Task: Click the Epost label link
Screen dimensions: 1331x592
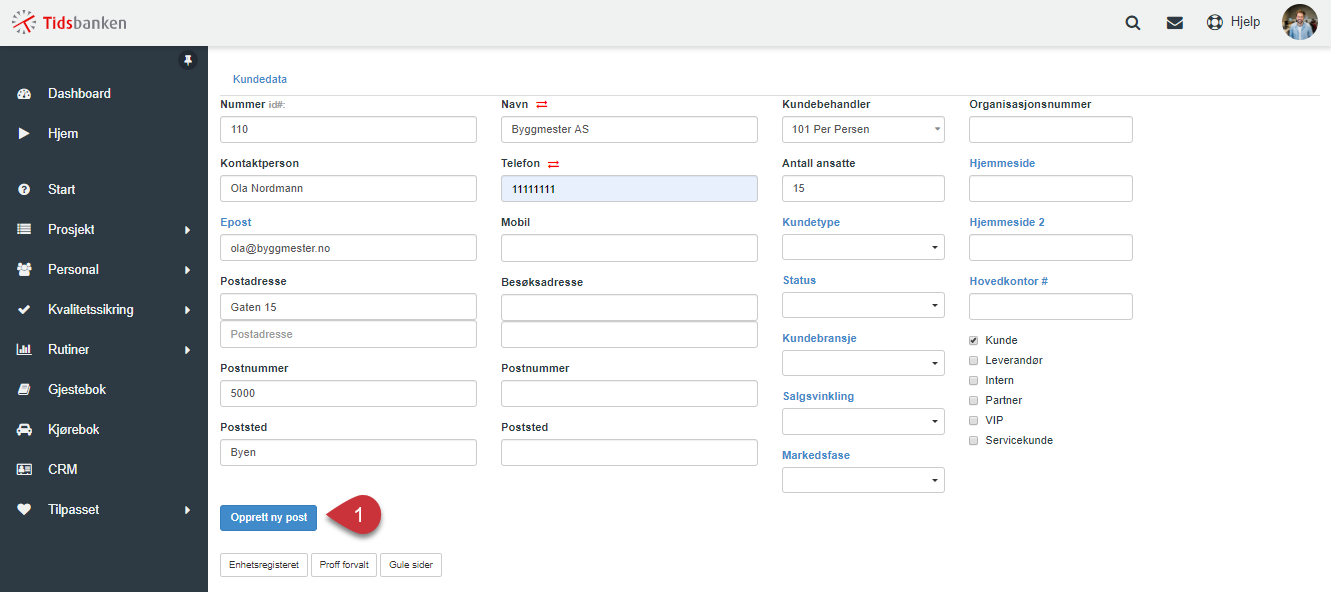Action: [x=236, y=222]
